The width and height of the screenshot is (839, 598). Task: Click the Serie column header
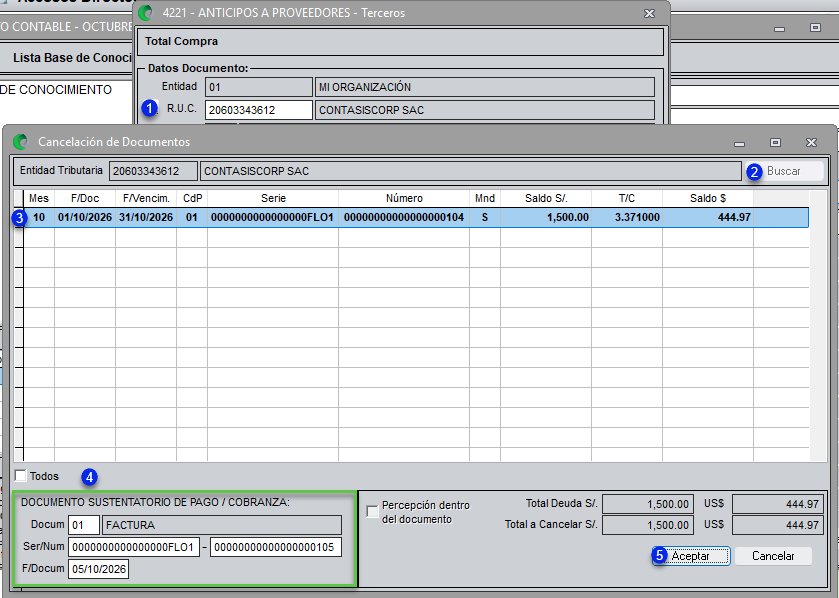pyautogui.click(x=273, y=198)
